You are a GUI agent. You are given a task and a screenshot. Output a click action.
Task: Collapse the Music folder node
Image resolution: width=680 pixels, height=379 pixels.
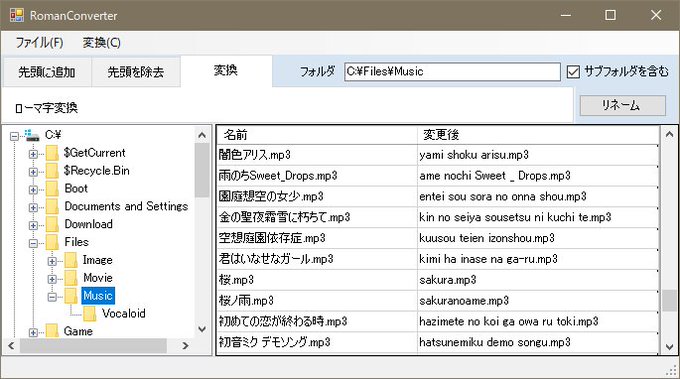pos(52,297)
